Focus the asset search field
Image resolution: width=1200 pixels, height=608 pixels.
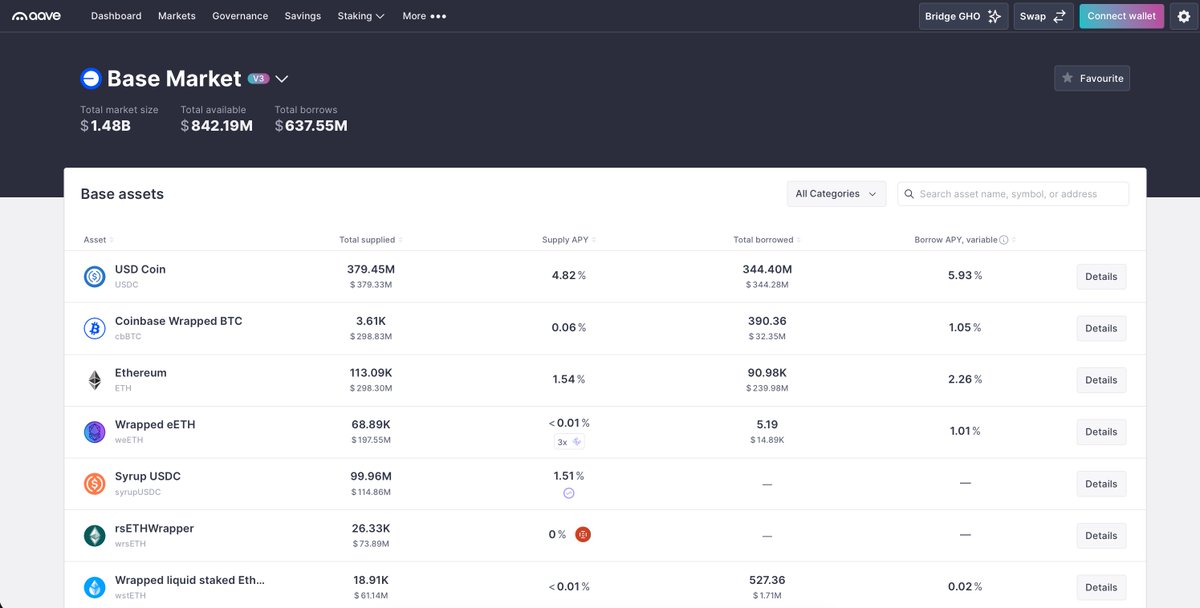pos(1013,194)
